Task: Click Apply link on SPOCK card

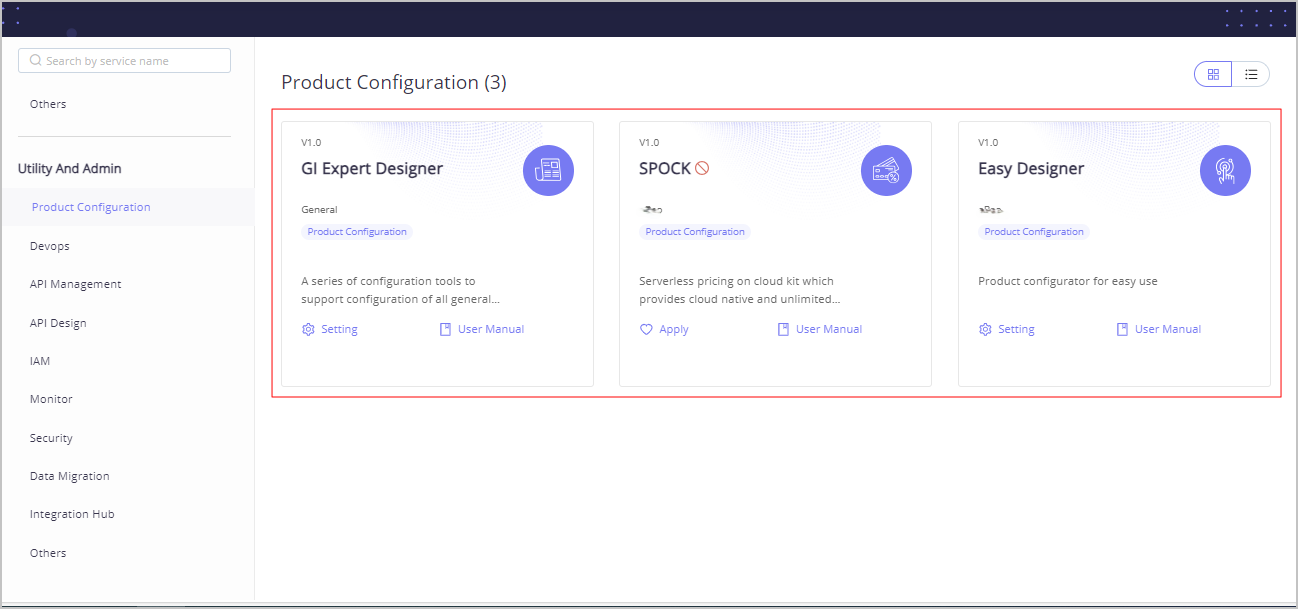Action: click(674, 329)
